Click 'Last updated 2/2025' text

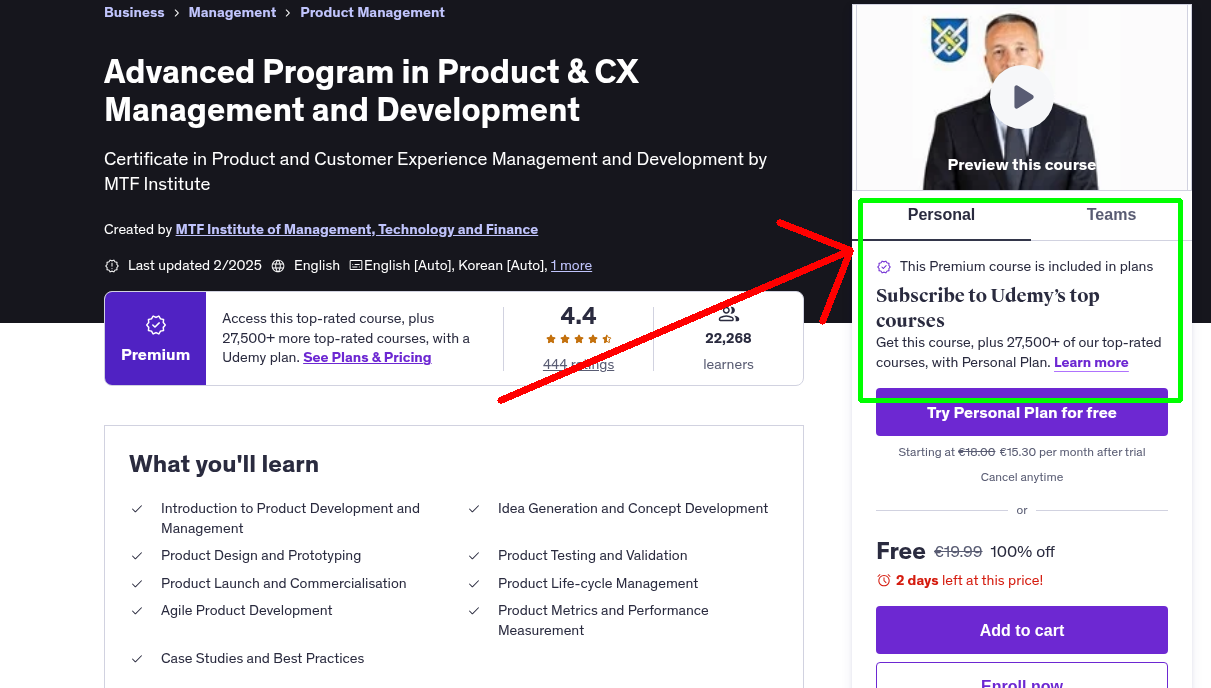[195, 265]
